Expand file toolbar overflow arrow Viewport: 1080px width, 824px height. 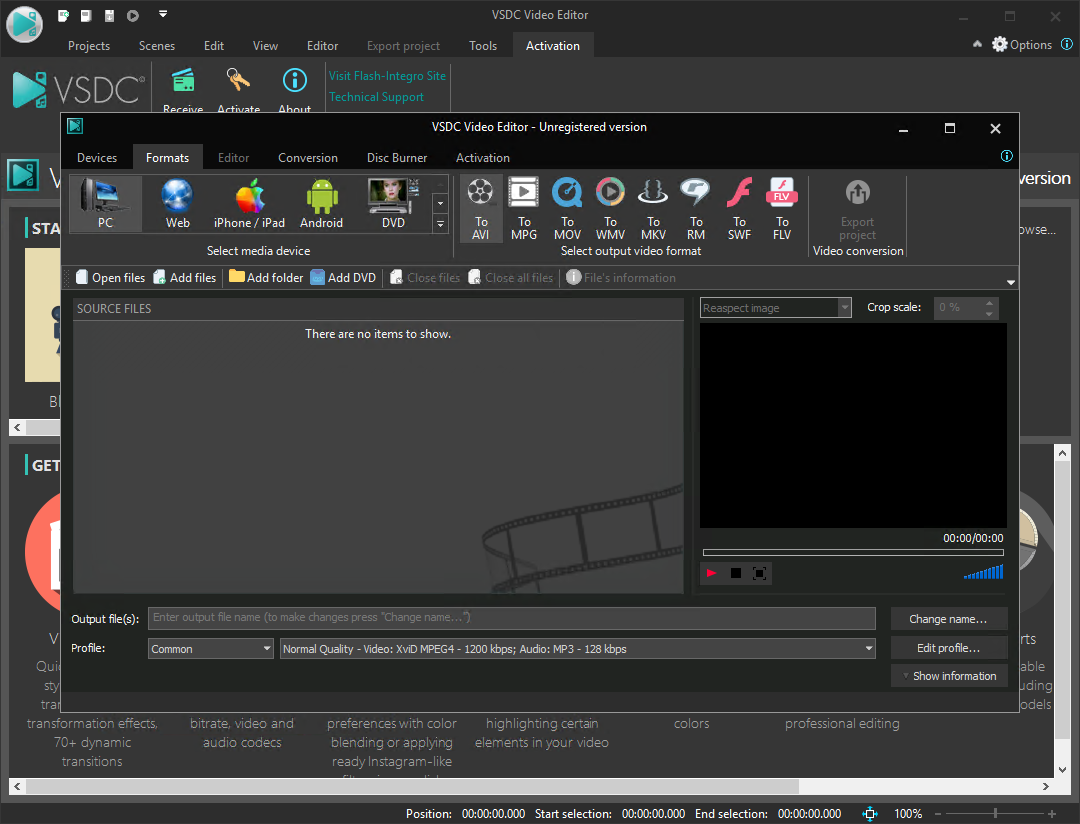1010,282
